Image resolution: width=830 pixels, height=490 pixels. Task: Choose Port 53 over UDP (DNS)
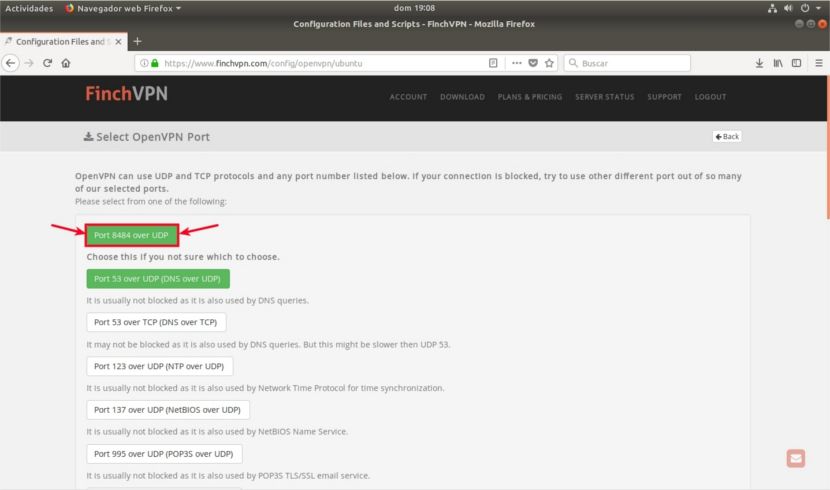click(x=158, y=279)
